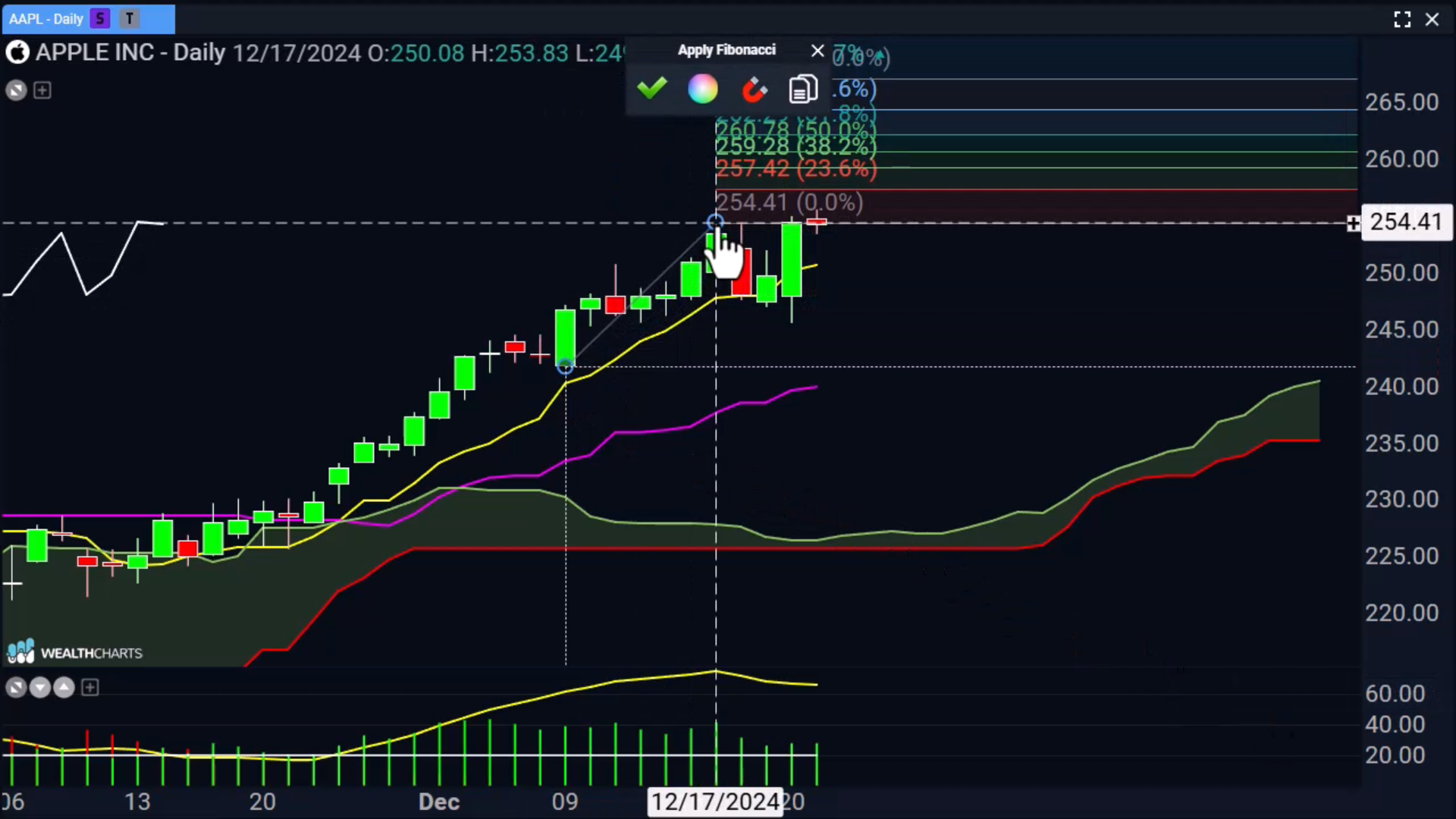Hide main chart indicators with slashed circle icon
This screenshot has height=819, width=1456.
click(x=16, y=91)
